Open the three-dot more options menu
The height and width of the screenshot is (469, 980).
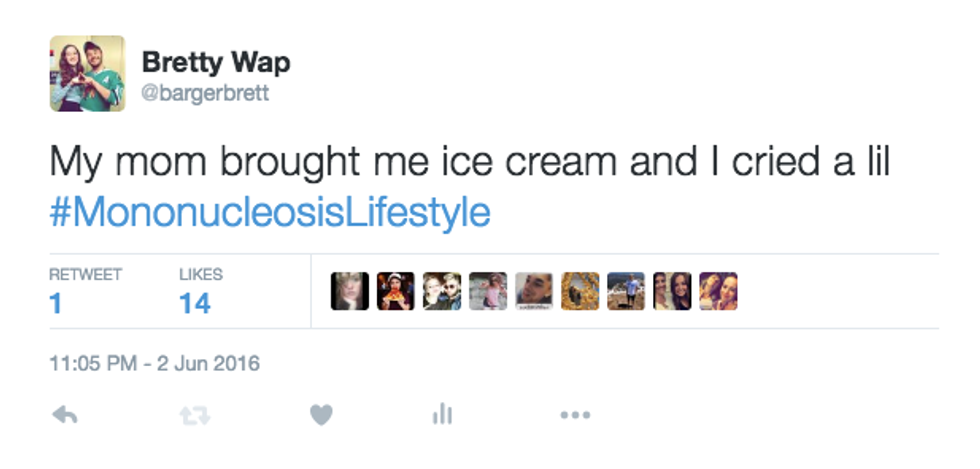(575, 415)
